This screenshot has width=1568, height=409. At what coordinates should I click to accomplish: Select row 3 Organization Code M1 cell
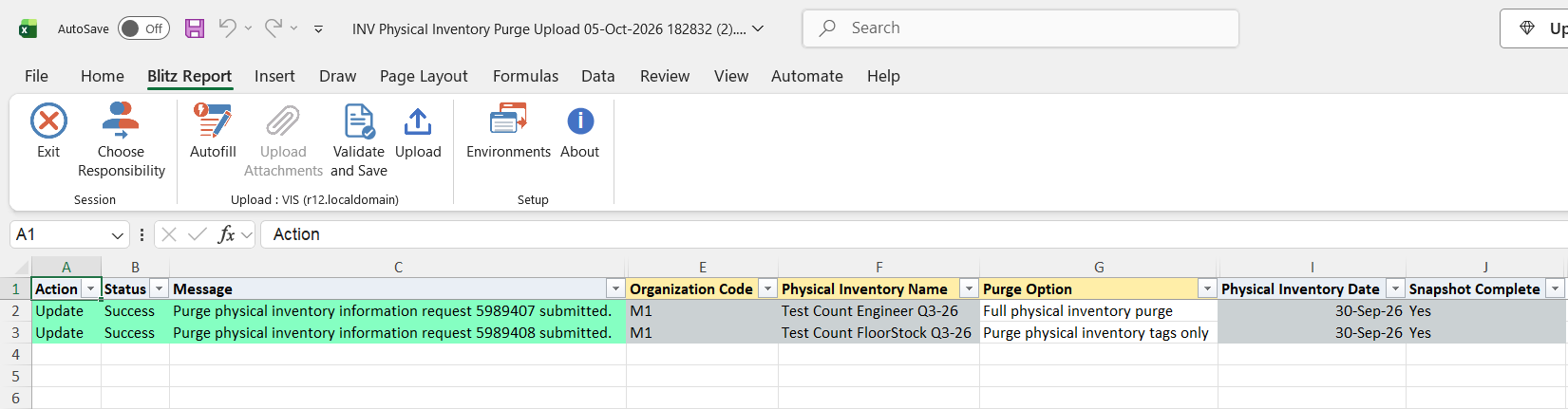click(x=703, y=333)
